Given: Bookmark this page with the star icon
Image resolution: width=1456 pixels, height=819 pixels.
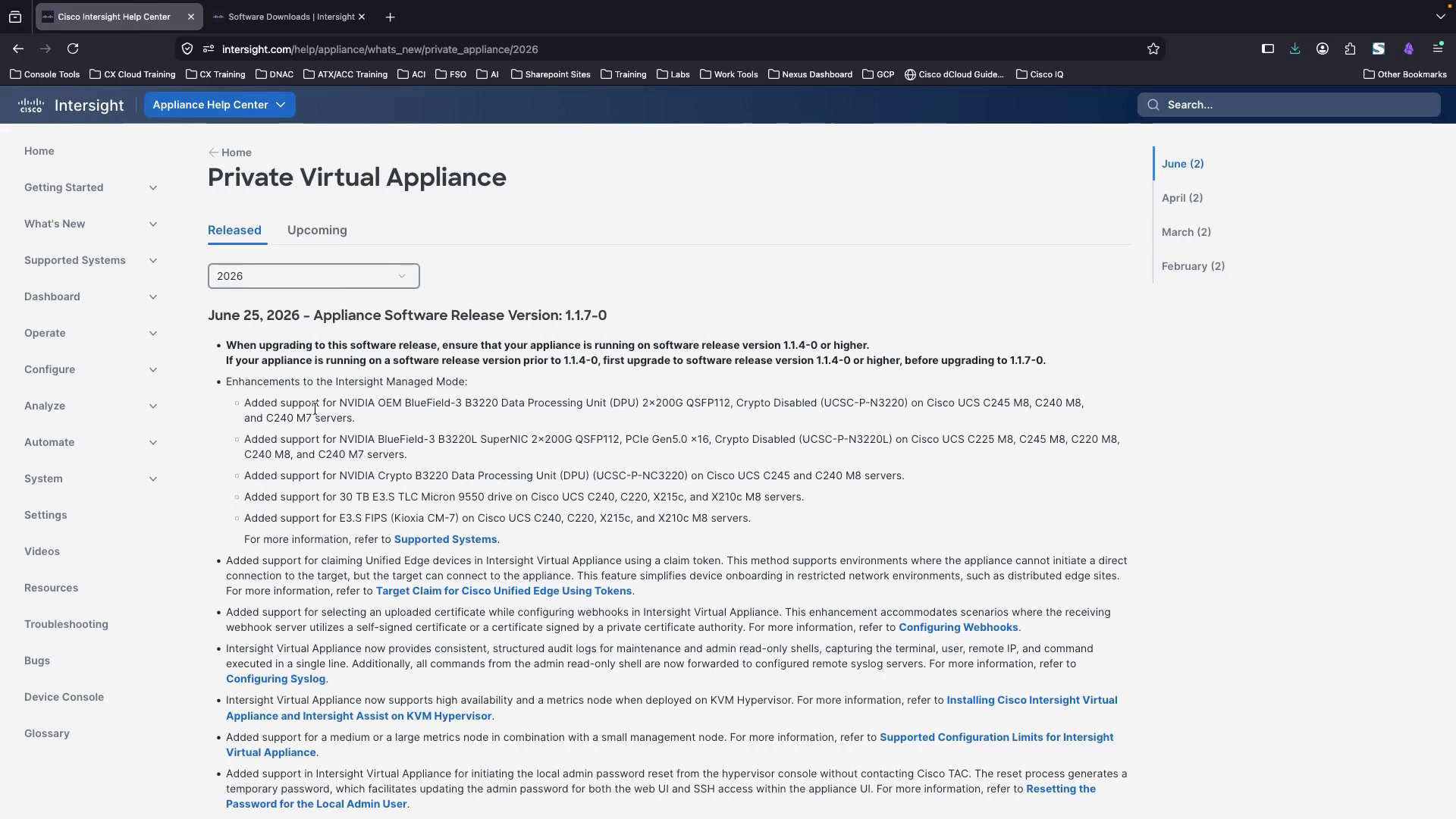Looking at the screenshot, I should 1153,49.
